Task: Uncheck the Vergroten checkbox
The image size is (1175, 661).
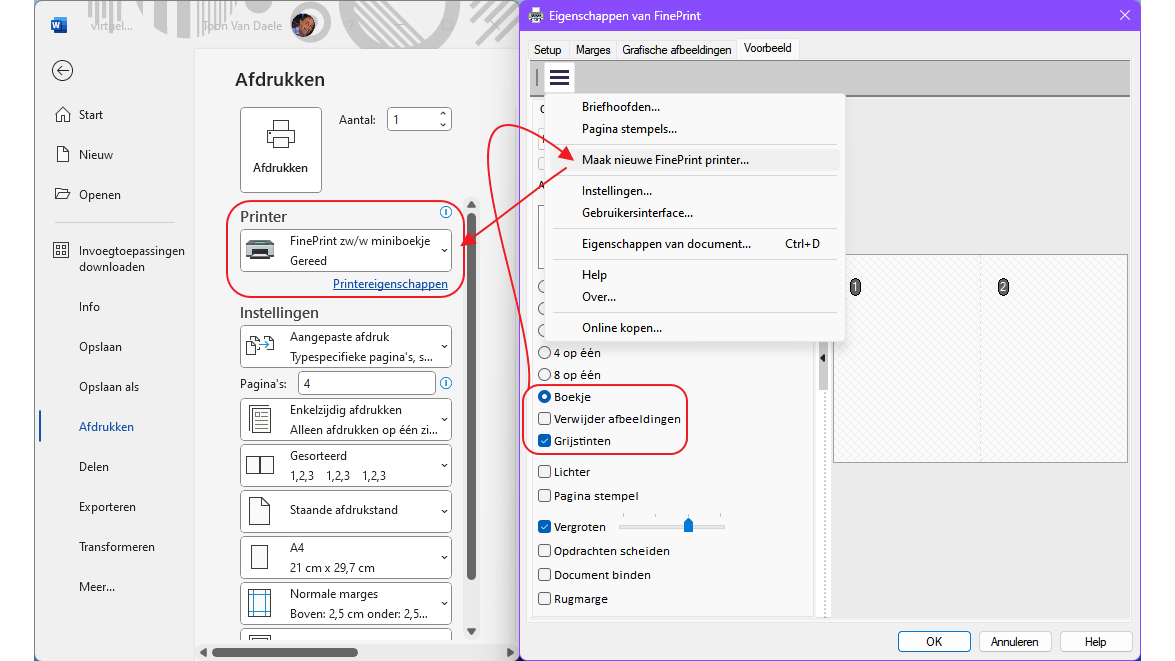Action: pos(545,527)
